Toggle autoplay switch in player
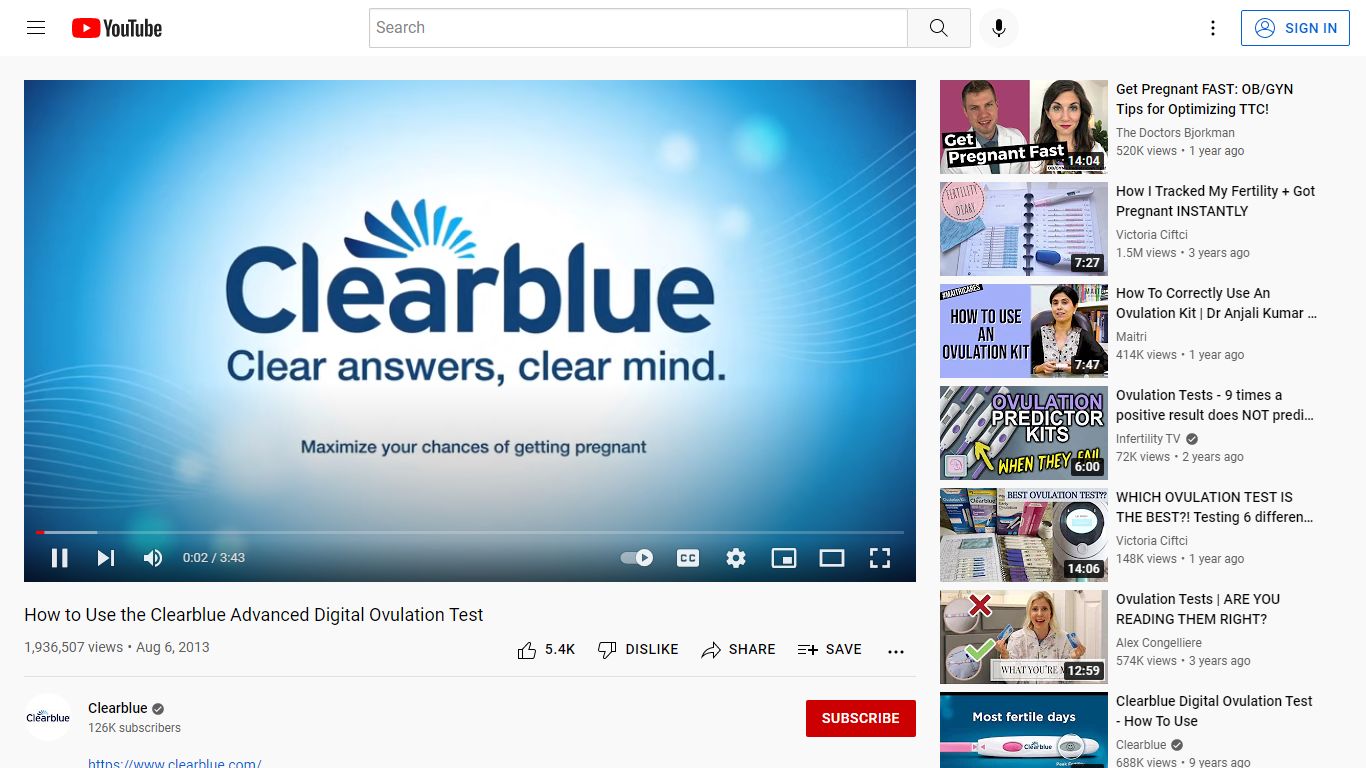 click(x=637, y=558)
